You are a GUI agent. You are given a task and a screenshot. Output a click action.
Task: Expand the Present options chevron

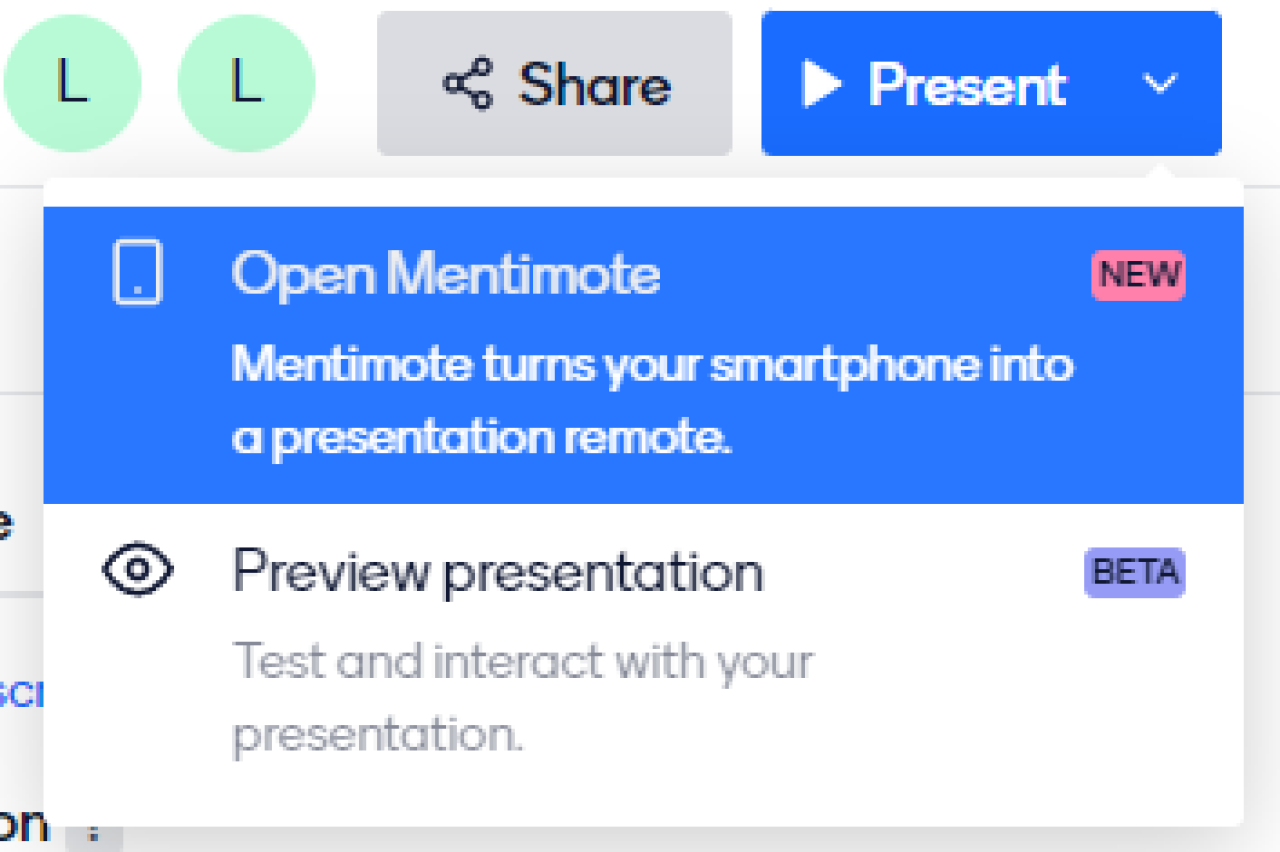click(1159, 84)
